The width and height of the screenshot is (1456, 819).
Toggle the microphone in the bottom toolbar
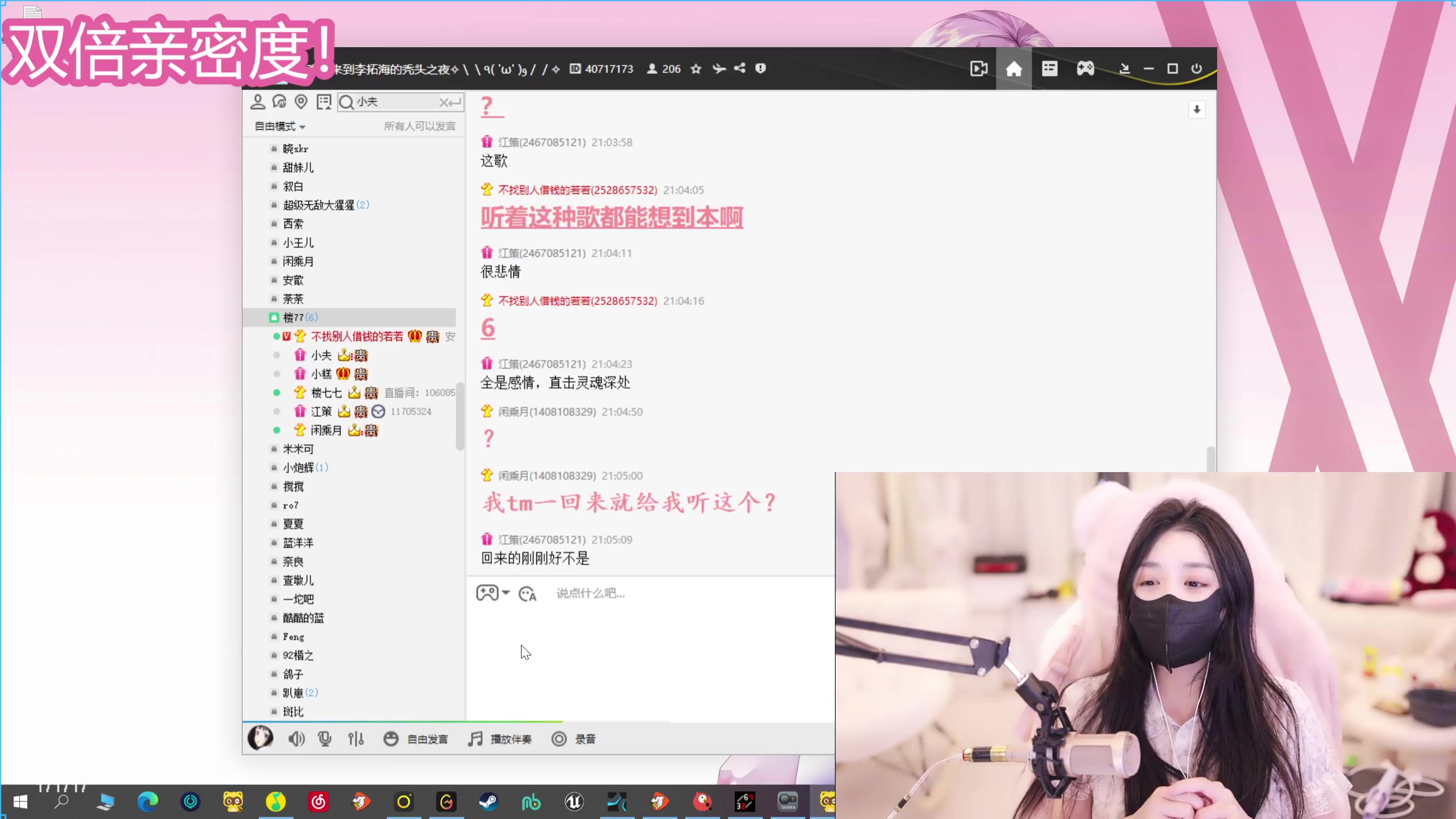325,739
